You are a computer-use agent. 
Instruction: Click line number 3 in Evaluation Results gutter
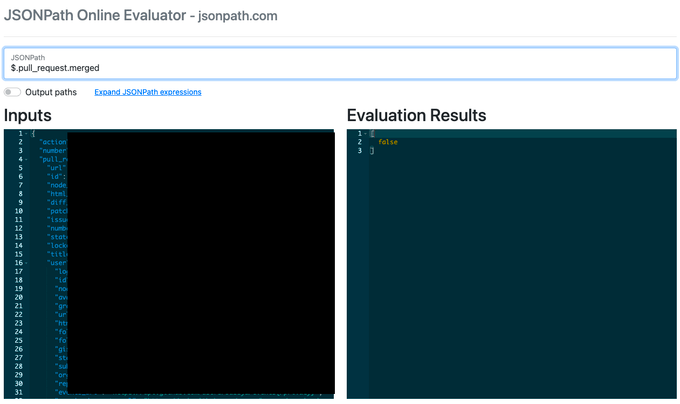tap(360, 151)
